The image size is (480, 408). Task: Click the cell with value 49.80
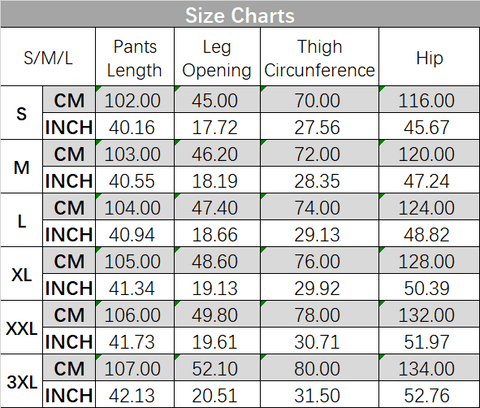217,314
